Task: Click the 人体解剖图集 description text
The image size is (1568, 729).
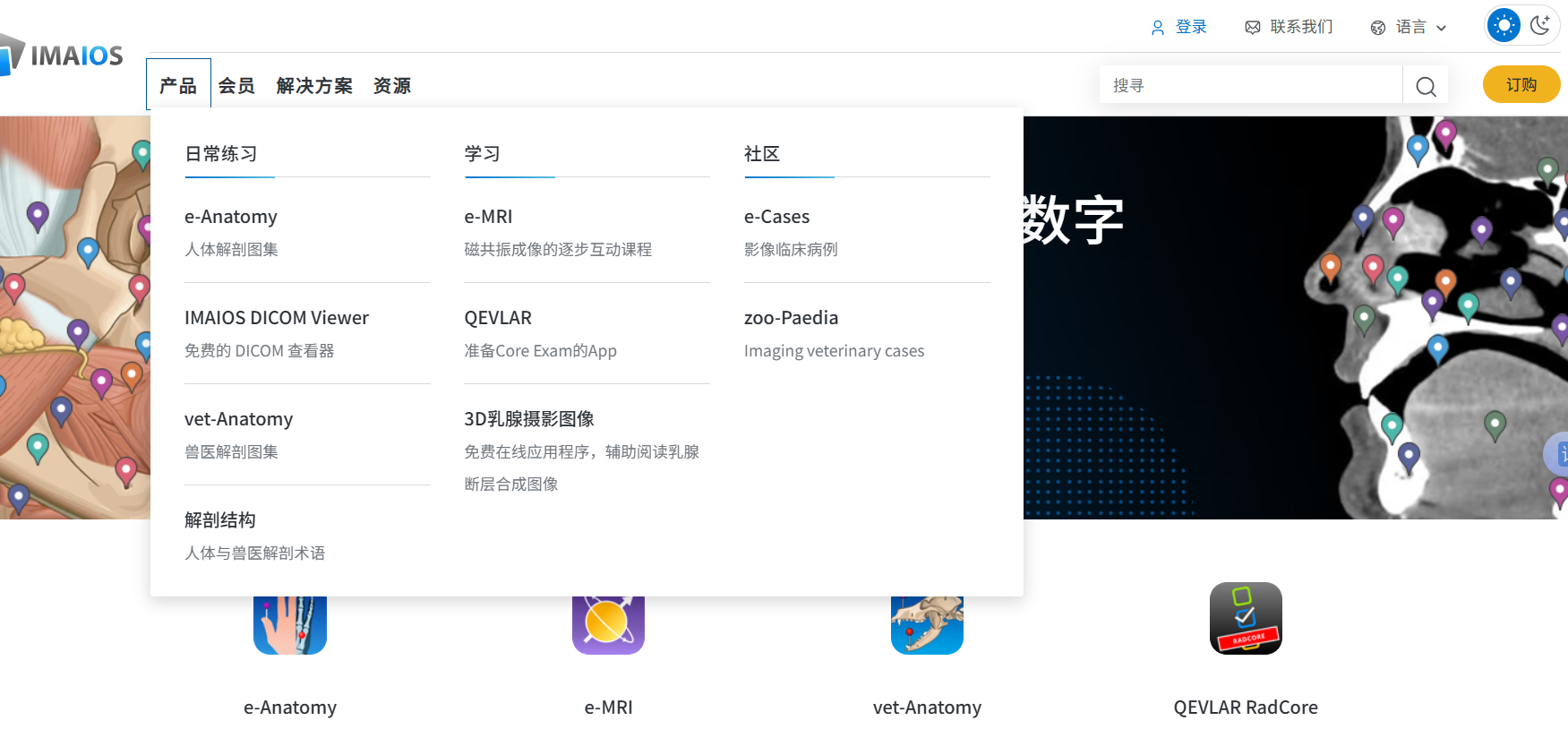Action: click(x=231, y=250)
